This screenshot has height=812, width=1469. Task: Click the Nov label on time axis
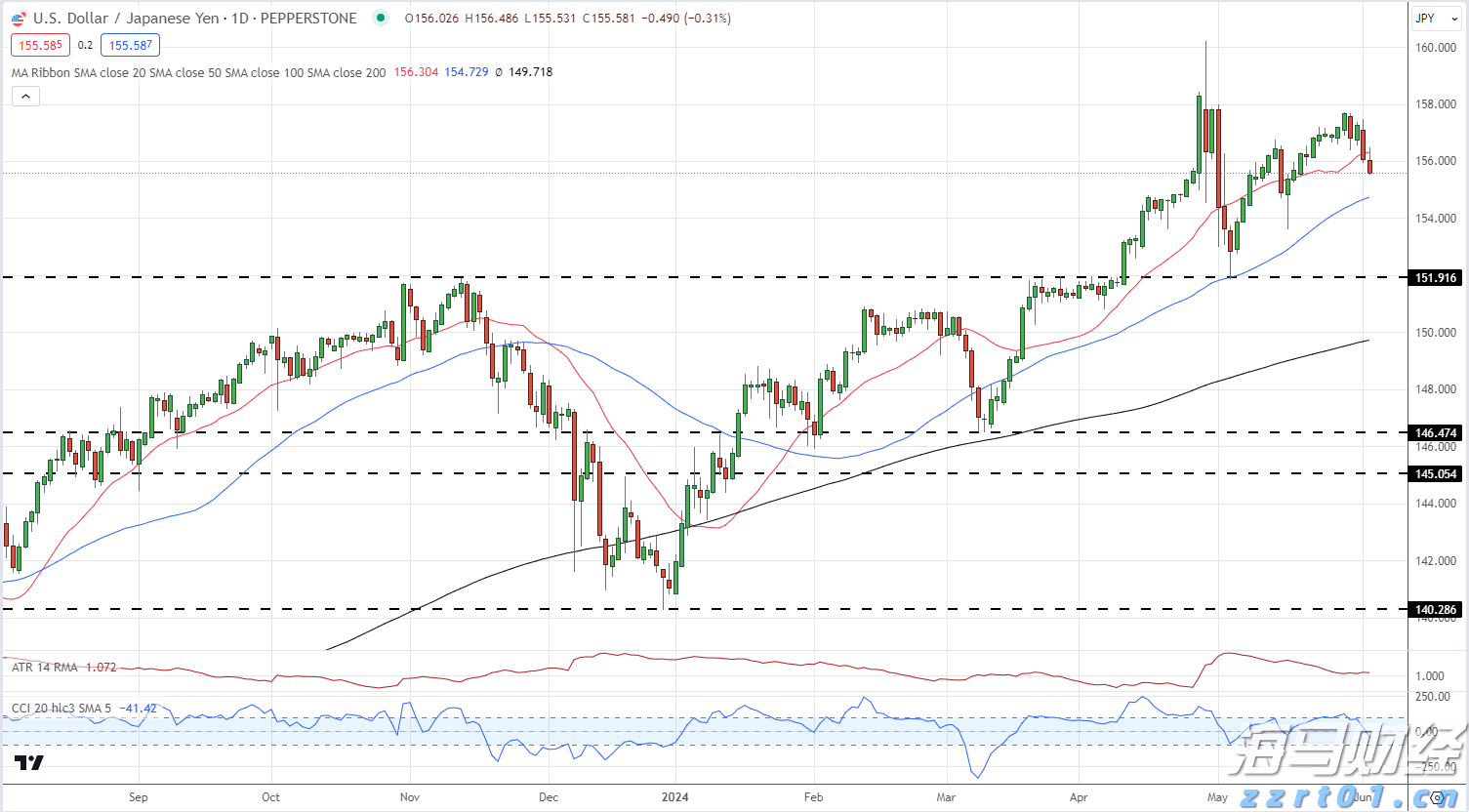click(x=410, y=797)
